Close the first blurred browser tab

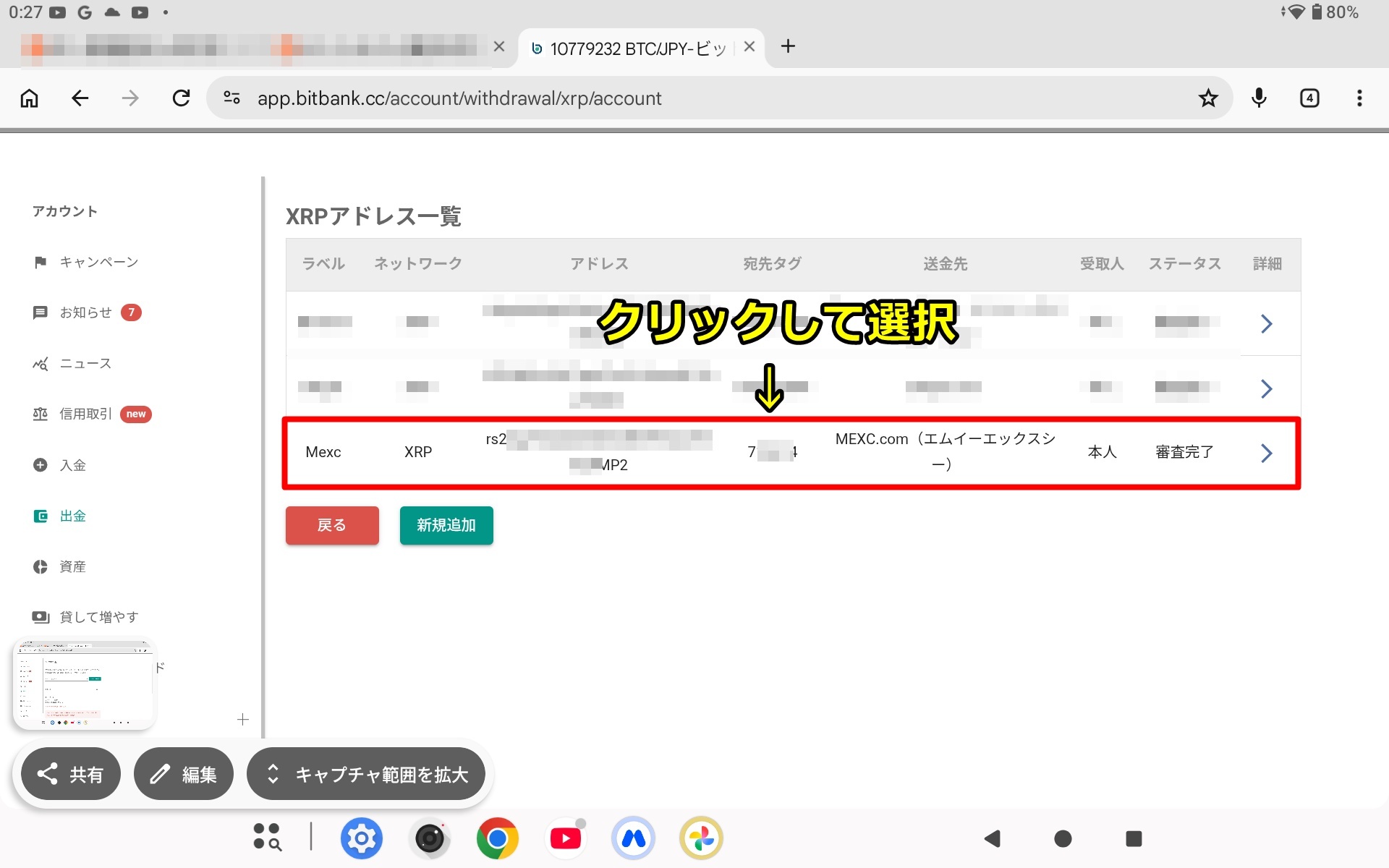click(x=499, y=47)
